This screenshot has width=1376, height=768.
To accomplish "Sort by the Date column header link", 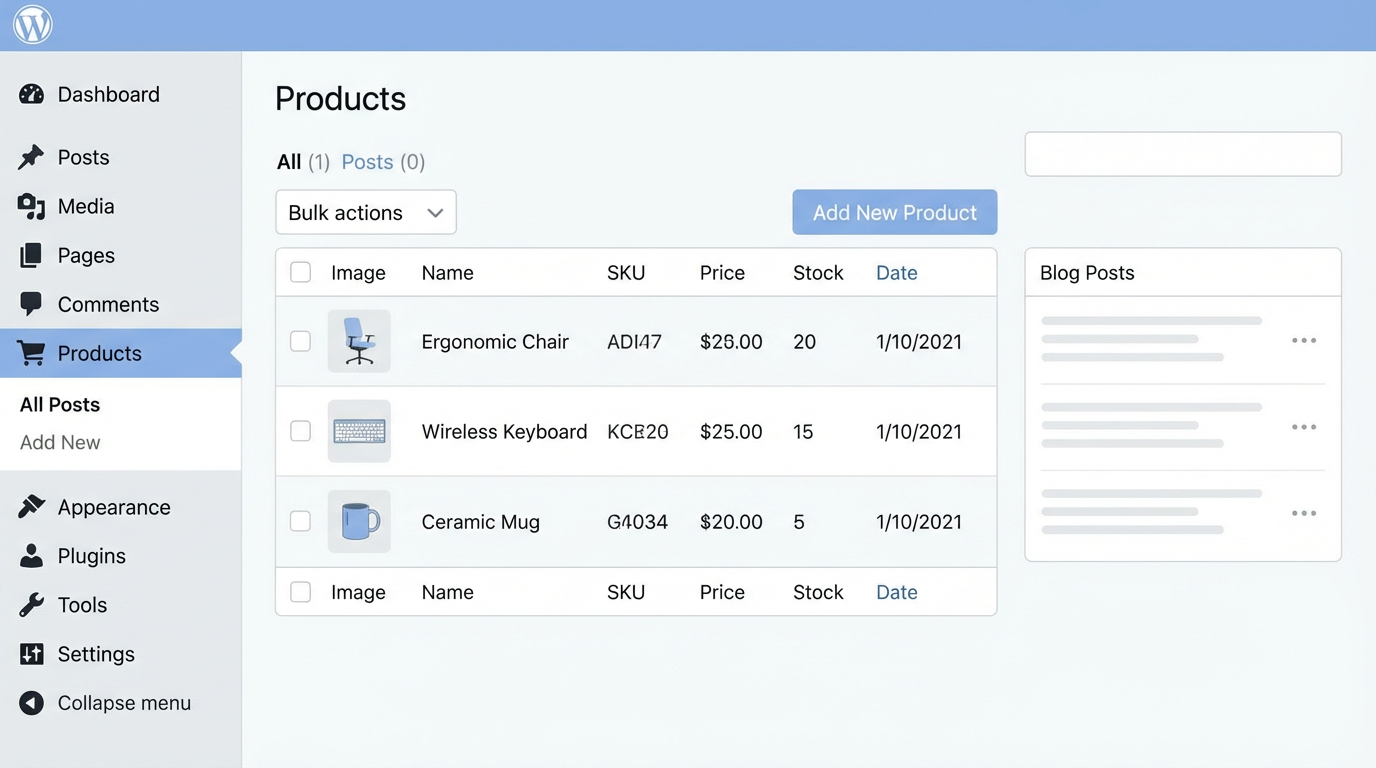I will [896, 273].
